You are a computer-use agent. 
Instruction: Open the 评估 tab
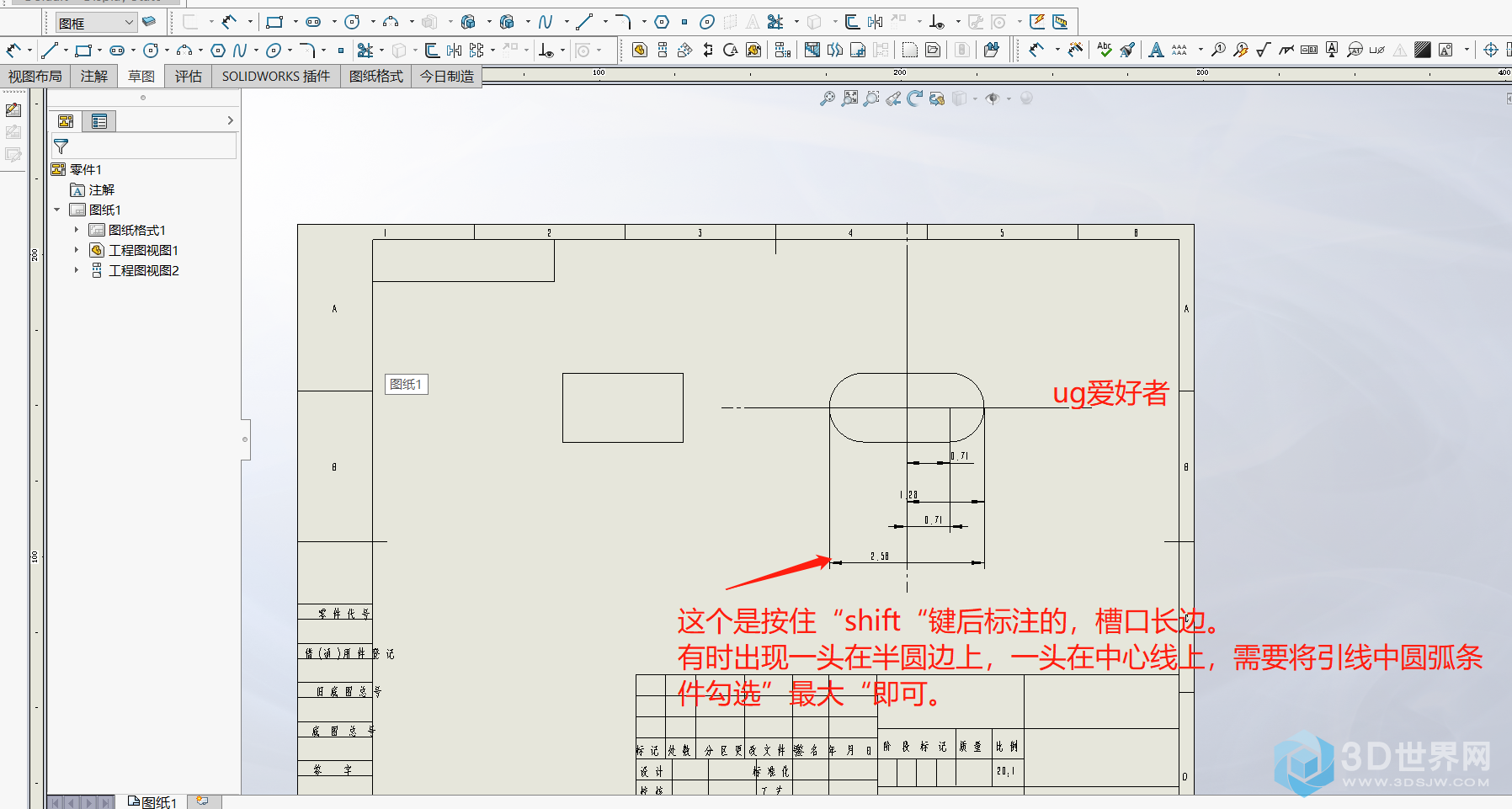click(x=189, y=77)
